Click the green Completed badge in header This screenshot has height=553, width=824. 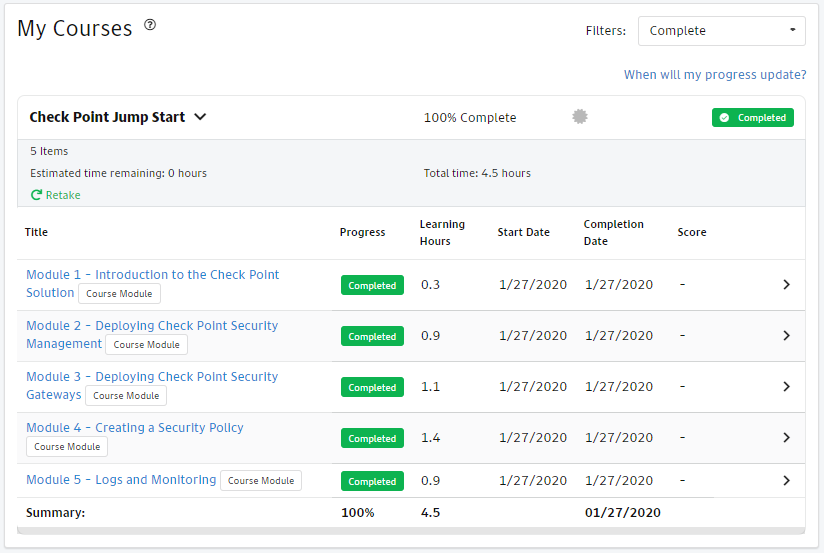(x=753, y=118)
